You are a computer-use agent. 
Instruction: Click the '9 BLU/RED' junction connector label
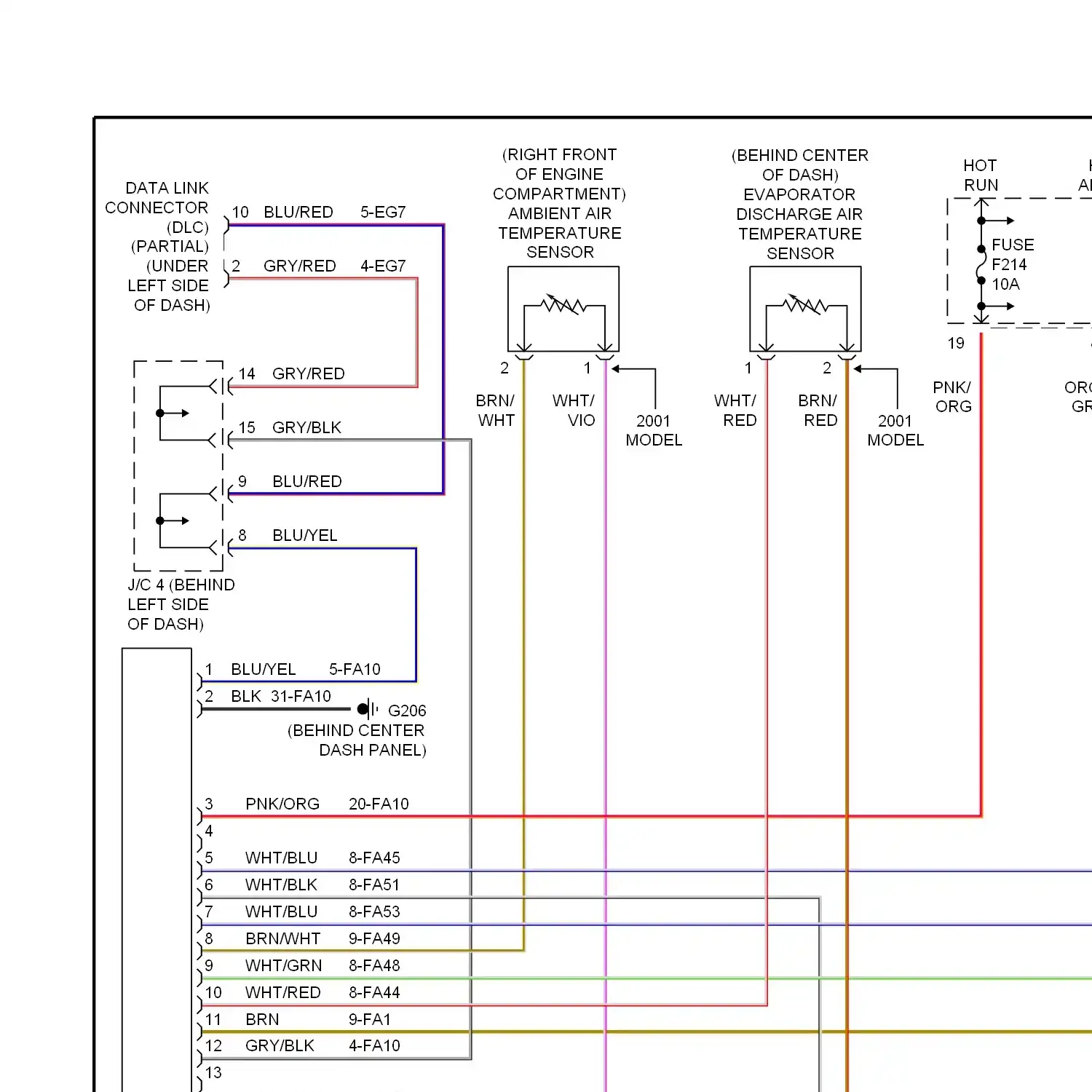(x=290, y=481)
